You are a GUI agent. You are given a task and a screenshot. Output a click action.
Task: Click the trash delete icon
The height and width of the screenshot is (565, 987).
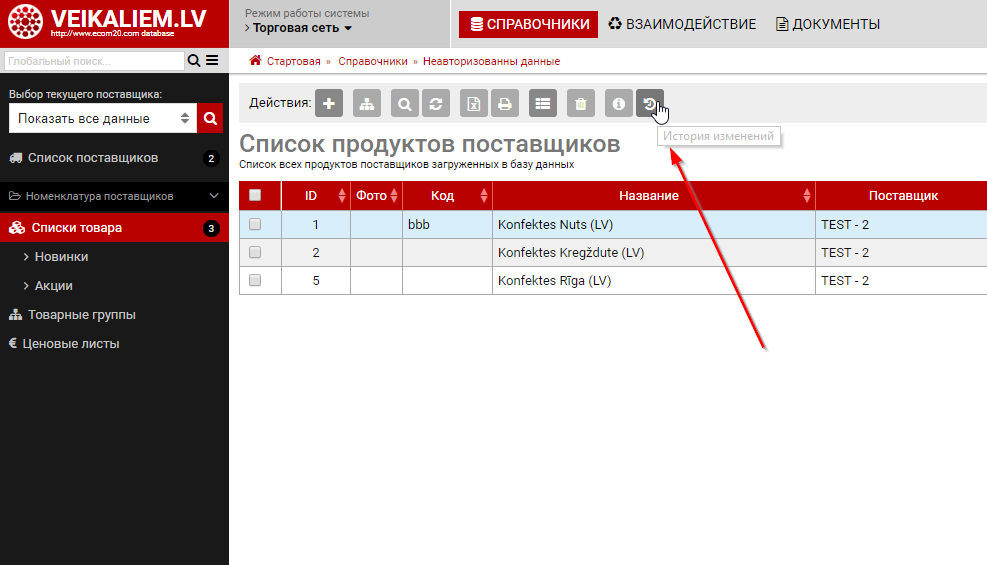point(581,103)
